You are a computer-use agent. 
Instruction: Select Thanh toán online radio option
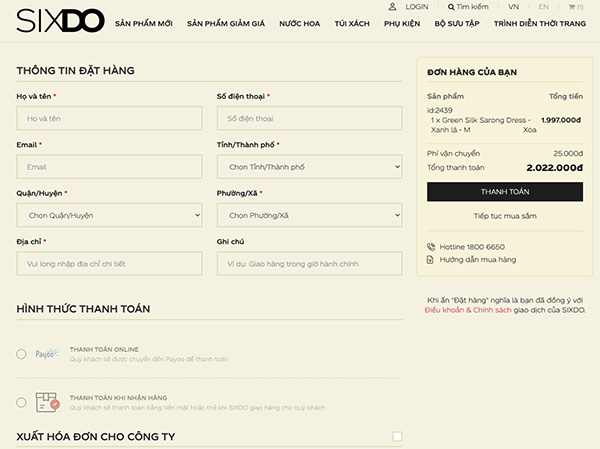21,354
